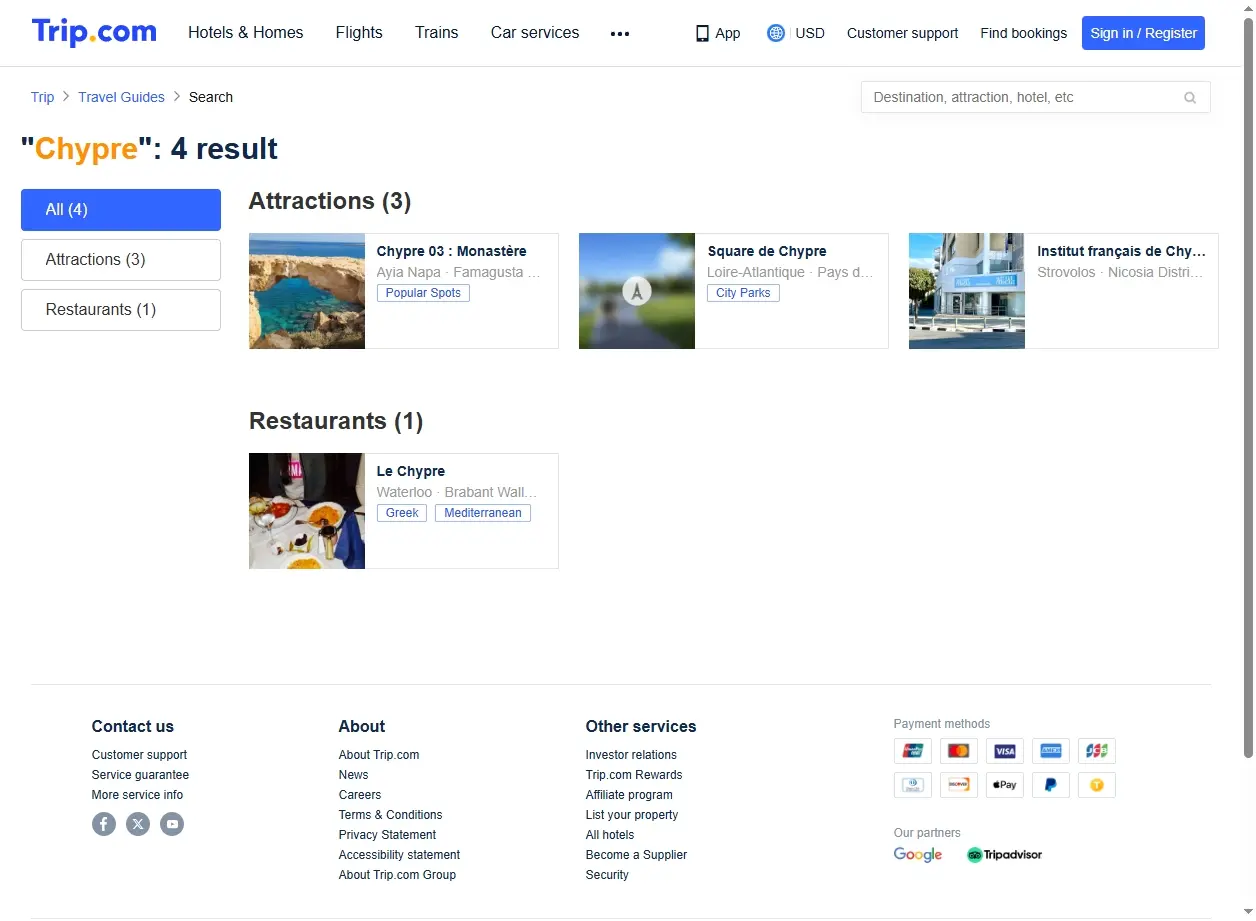Screen dimensions: 1256x921
Task: Open Hotels & Homes menu
Action: pos(246,32)
